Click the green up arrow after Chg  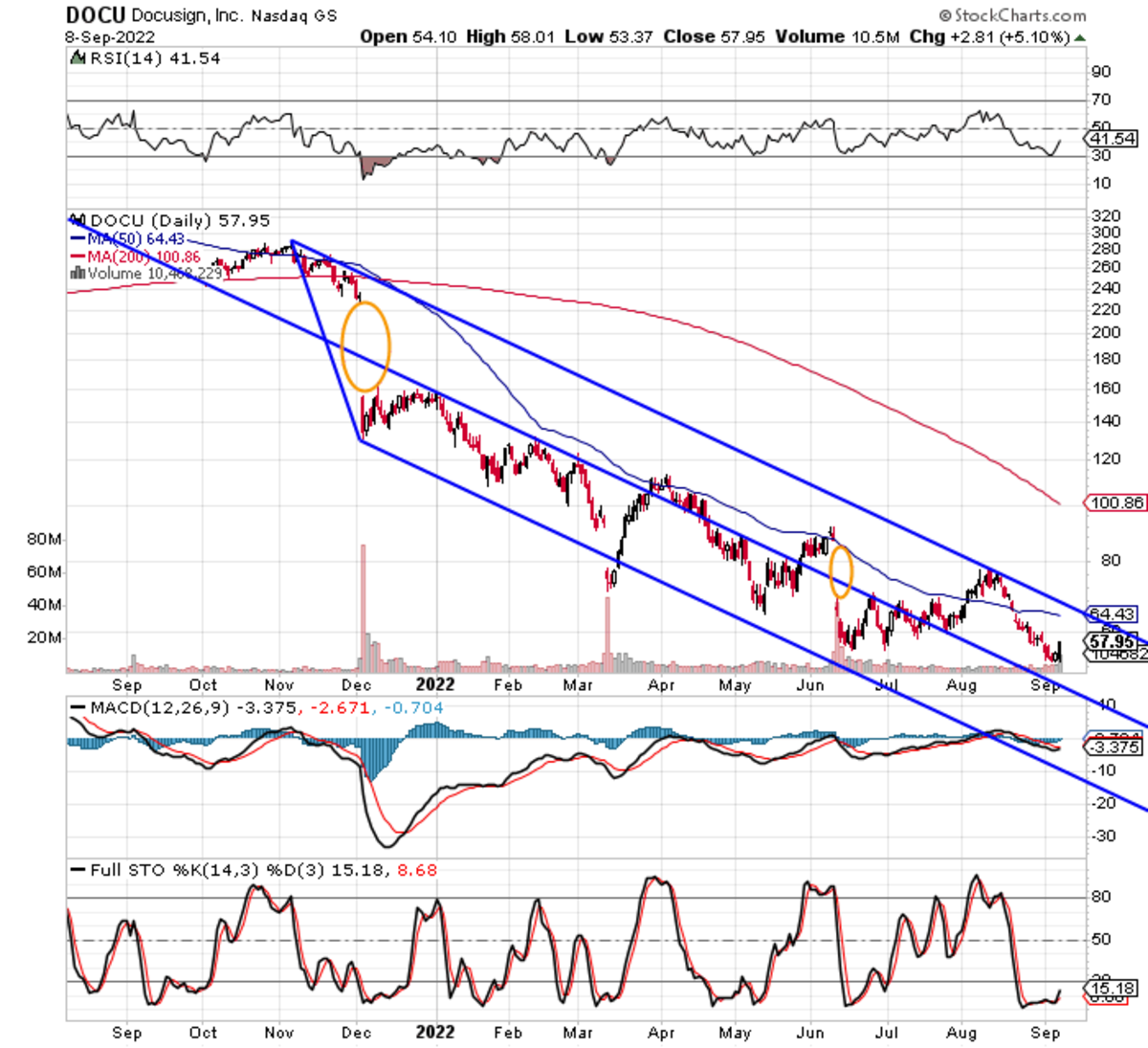(x=1080, y=37)
